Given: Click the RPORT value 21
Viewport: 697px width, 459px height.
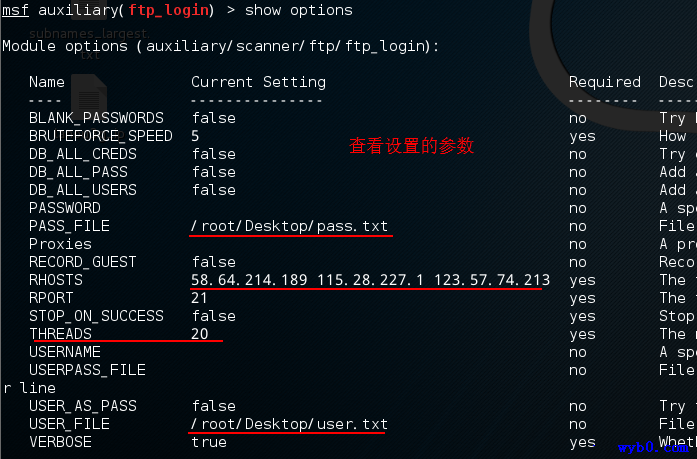Looking at the screenshot, I should (x=199, y=298).
